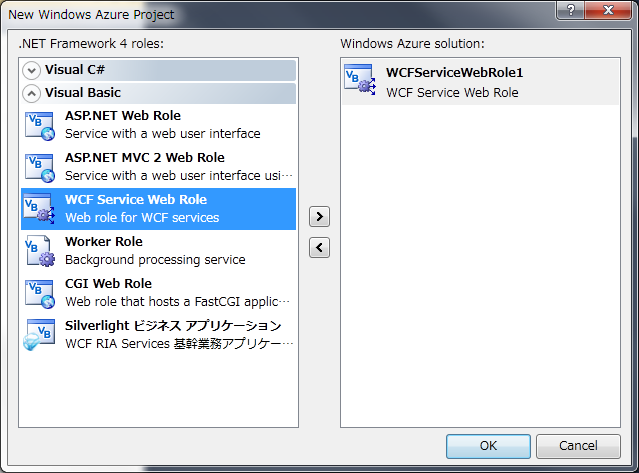639x473 pixels.
Task: Click the WCF Service Web Role gear icon in the roles list
Action: pyautogui.click(x=40, y=209)
